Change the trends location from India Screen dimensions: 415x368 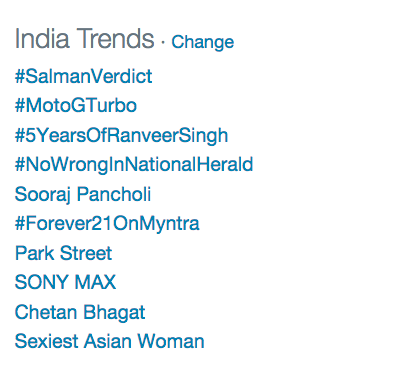pos(203,42)
